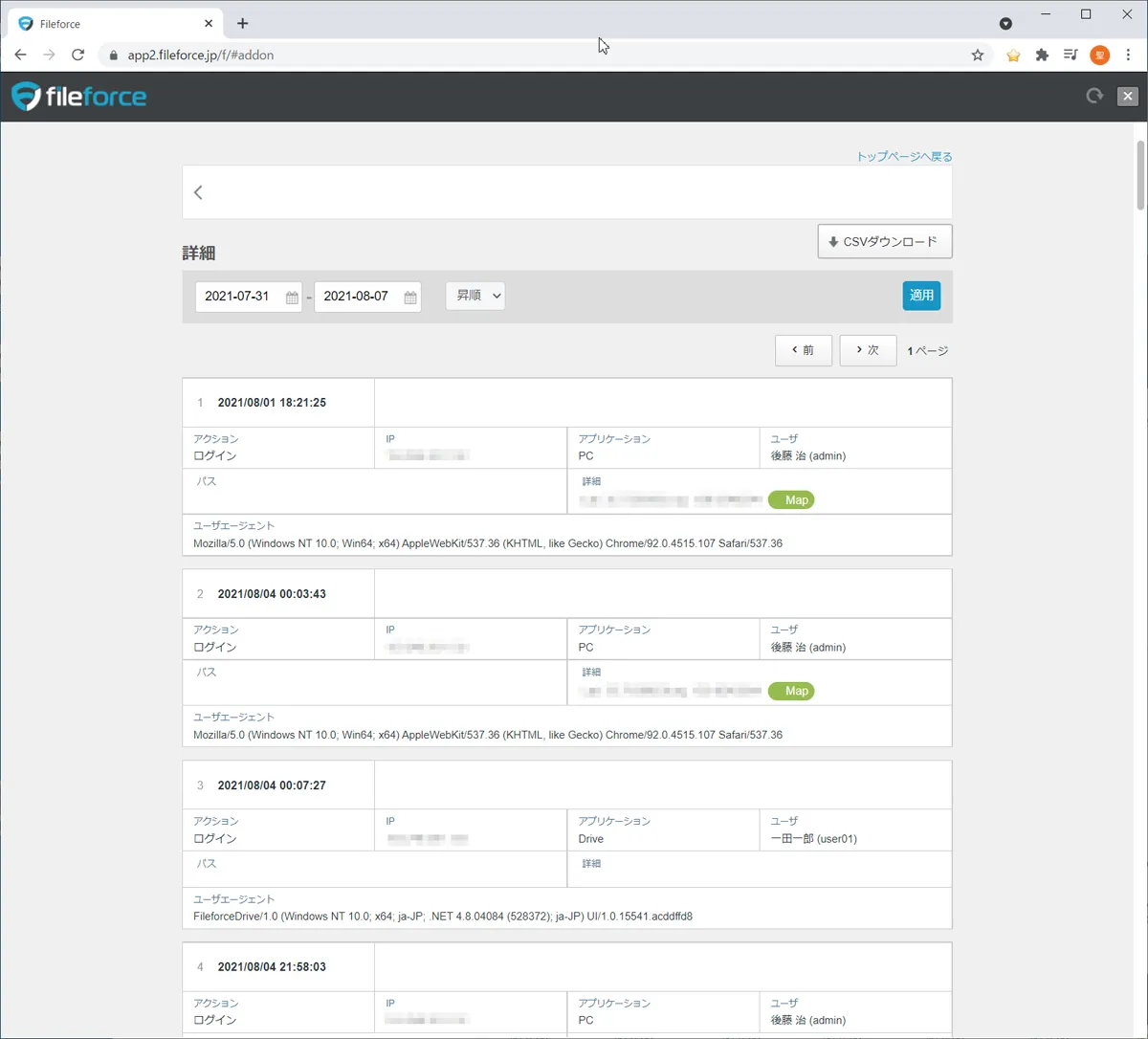Click the Fileforce logo in header
The width and height of the screenshot is (1148, 1039).
[x=78, y=97]
